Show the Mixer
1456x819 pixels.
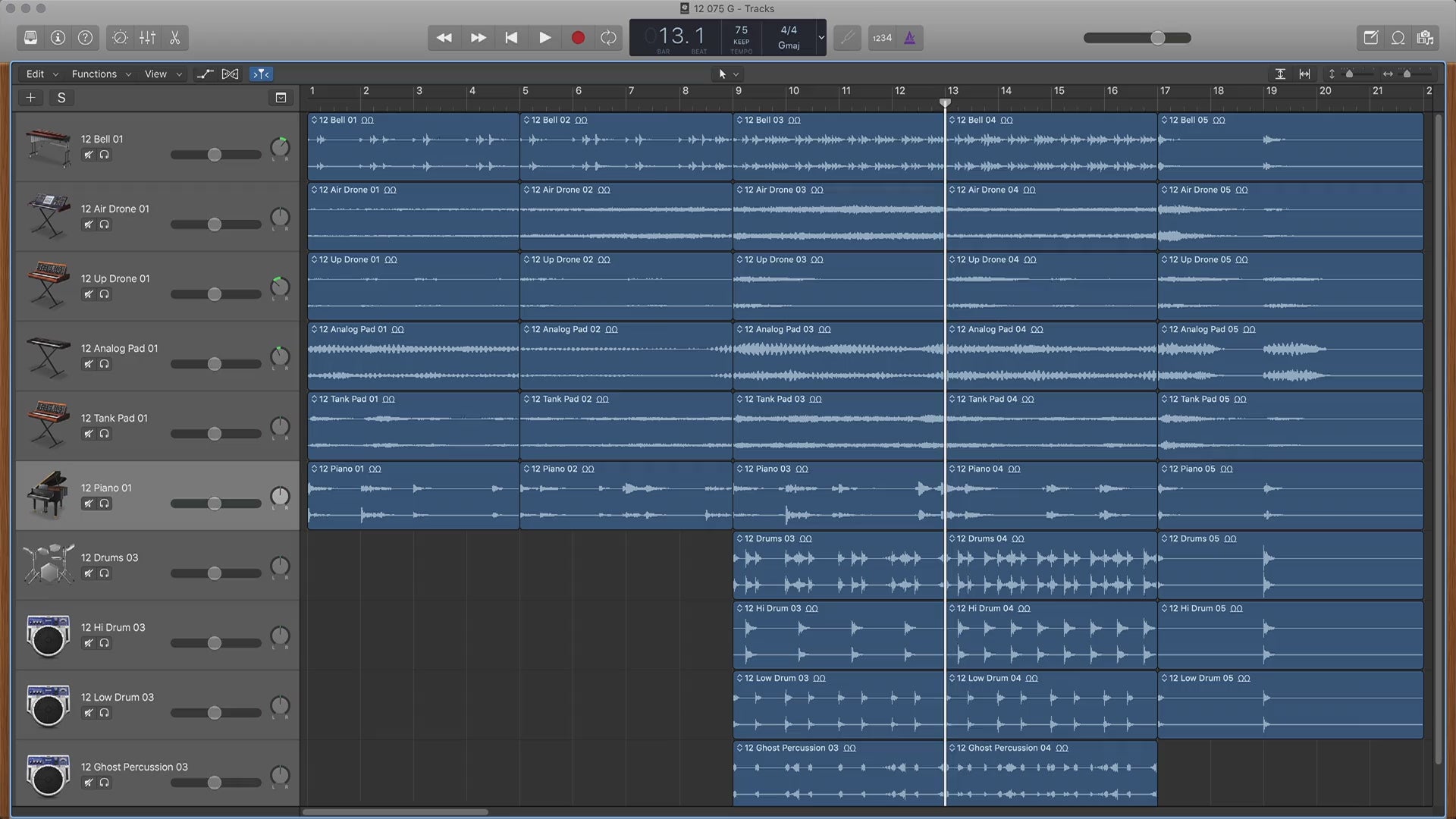tap(147, 37)
